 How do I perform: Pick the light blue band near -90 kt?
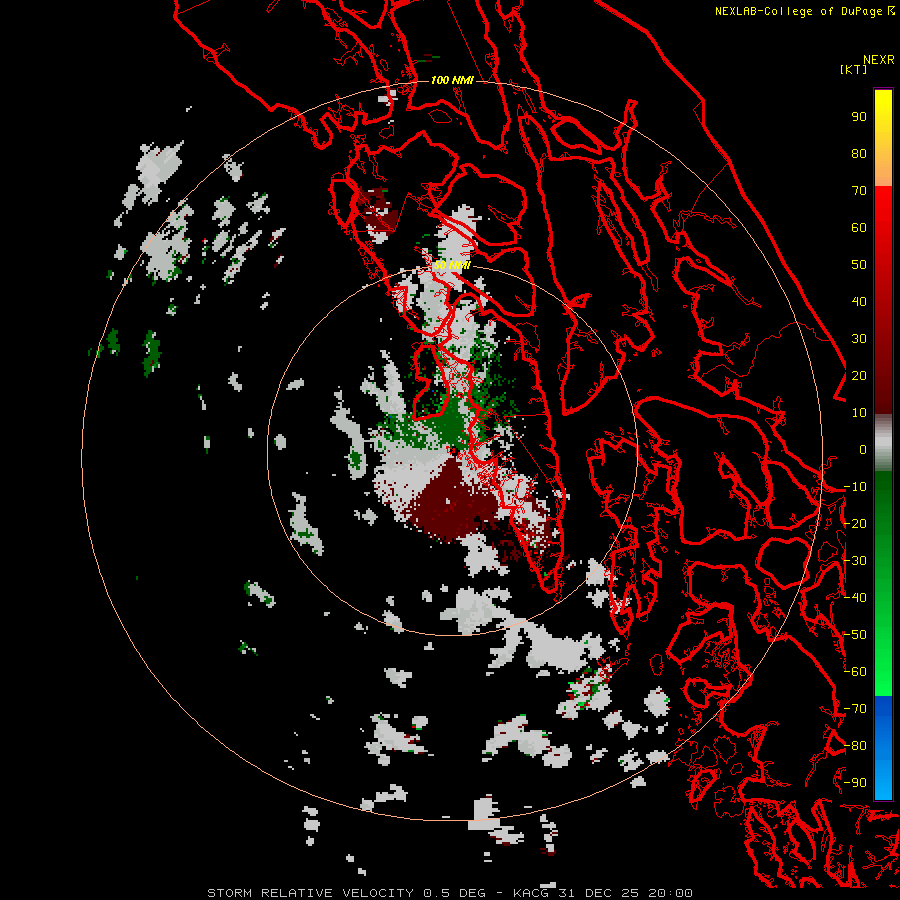click(883, 781)
